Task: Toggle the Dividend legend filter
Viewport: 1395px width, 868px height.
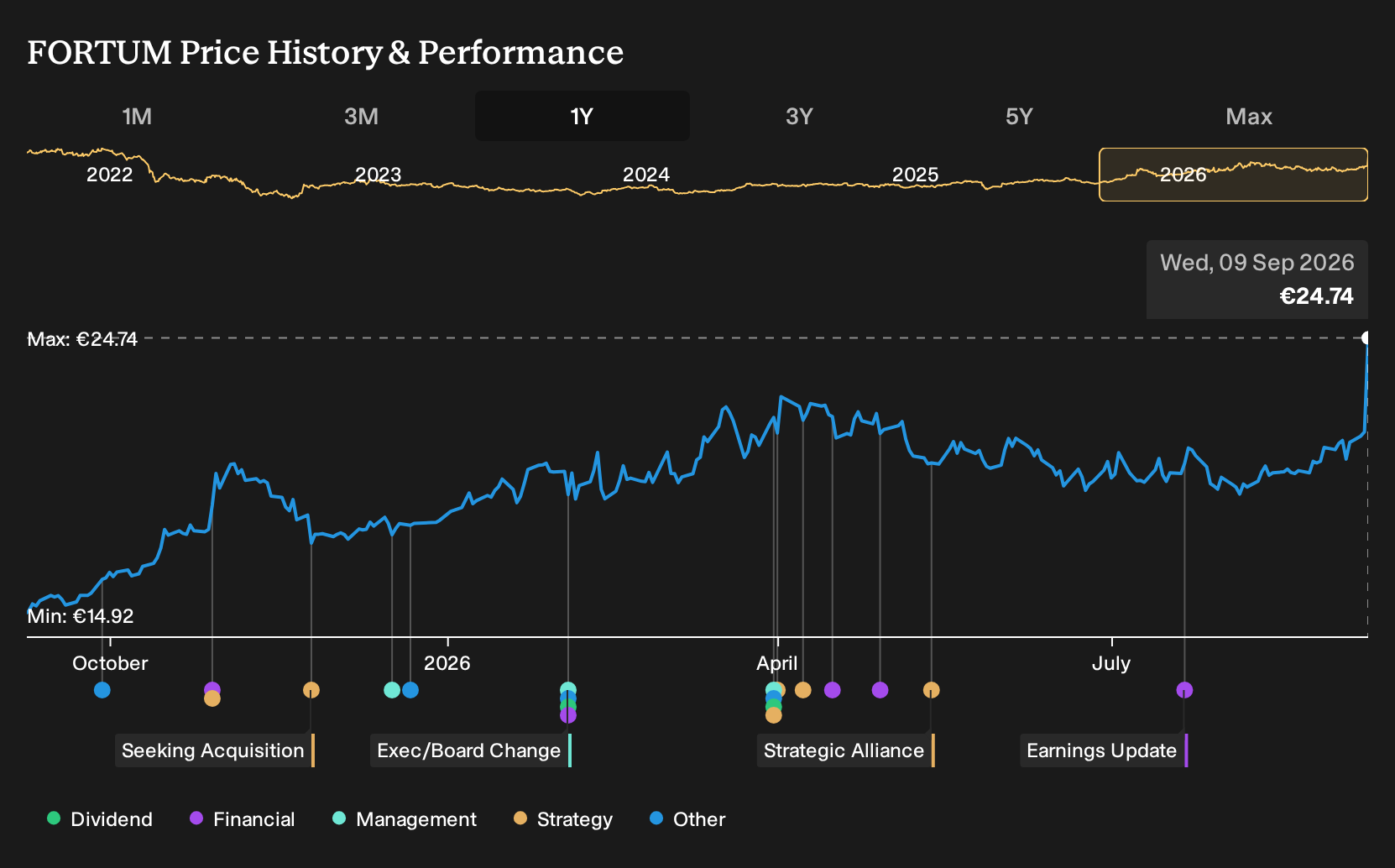Action: 100,819
